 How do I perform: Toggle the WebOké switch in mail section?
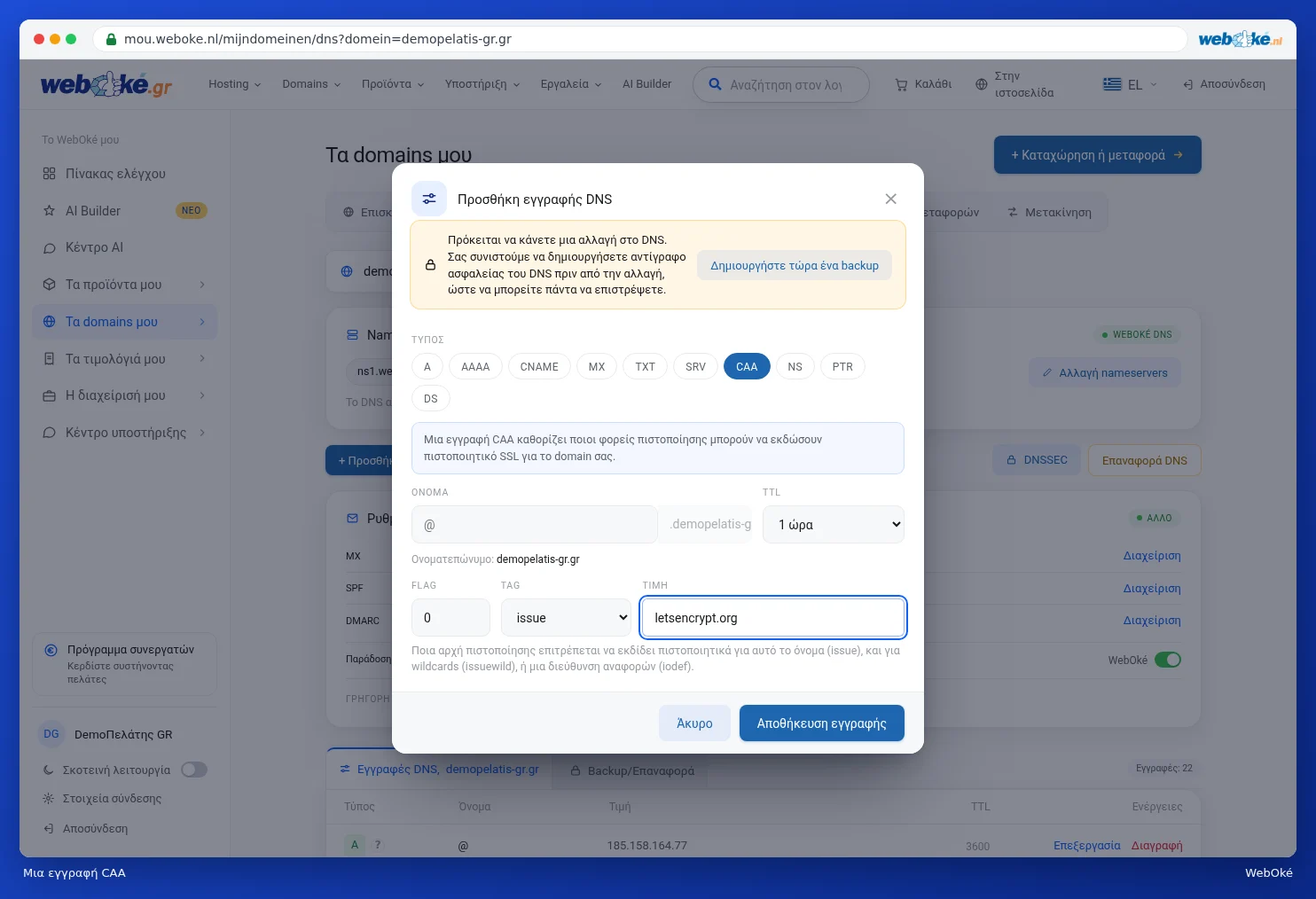(1168, 660)
